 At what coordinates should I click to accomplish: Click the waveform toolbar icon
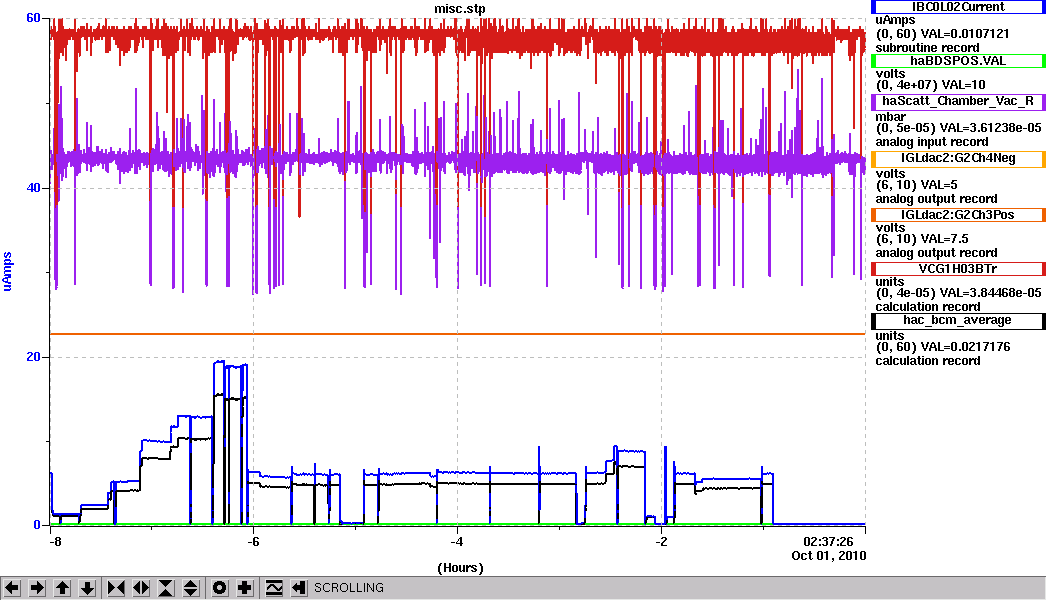274,588
